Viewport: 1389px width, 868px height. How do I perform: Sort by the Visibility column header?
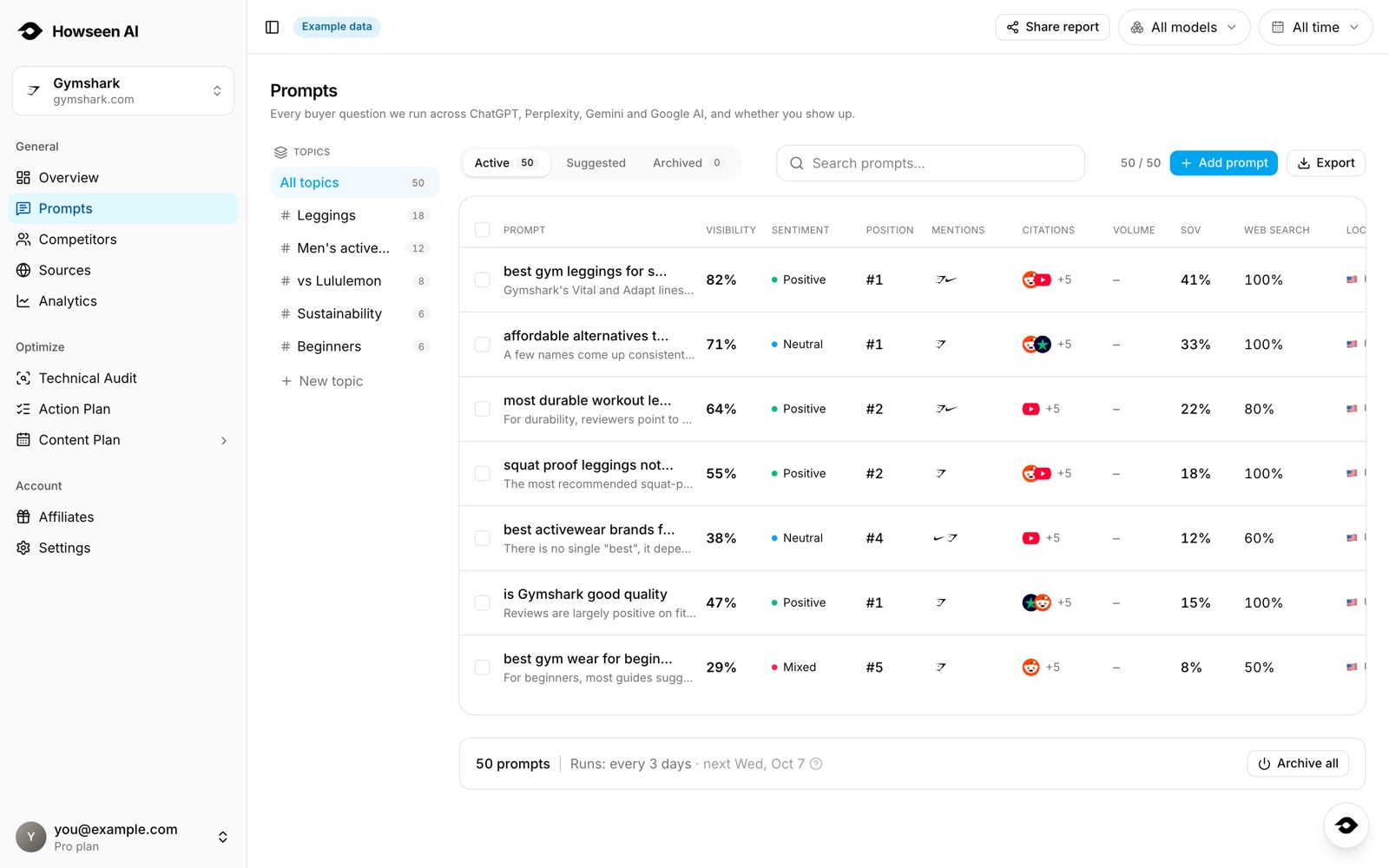coord(730,230)
